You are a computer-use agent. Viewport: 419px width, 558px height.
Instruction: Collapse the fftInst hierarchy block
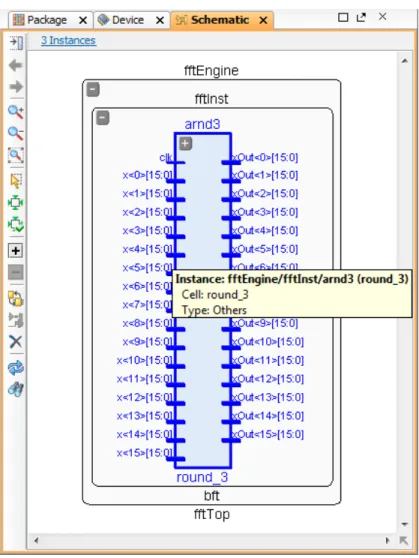tap(103, 118)
